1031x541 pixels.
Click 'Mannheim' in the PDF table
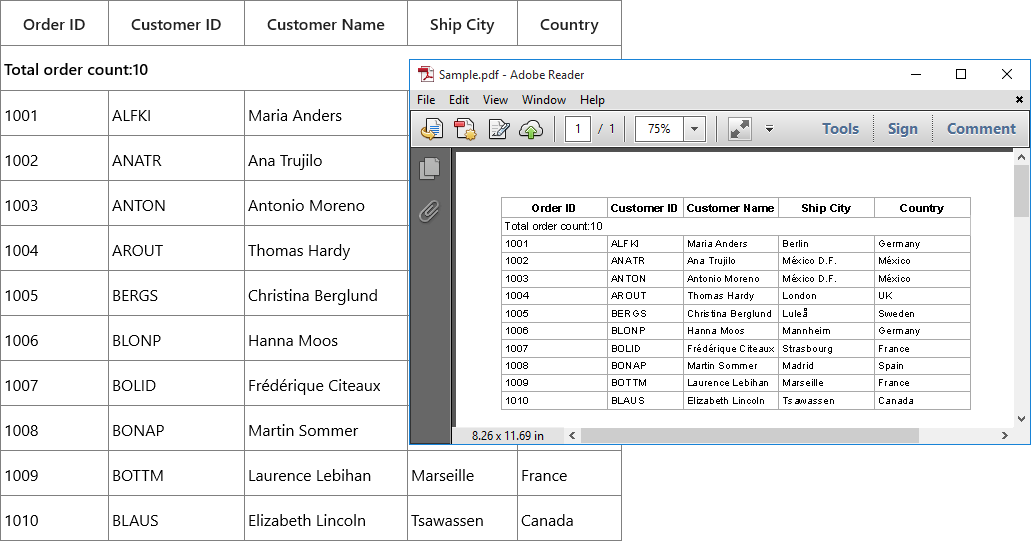(x=806, y=331)
